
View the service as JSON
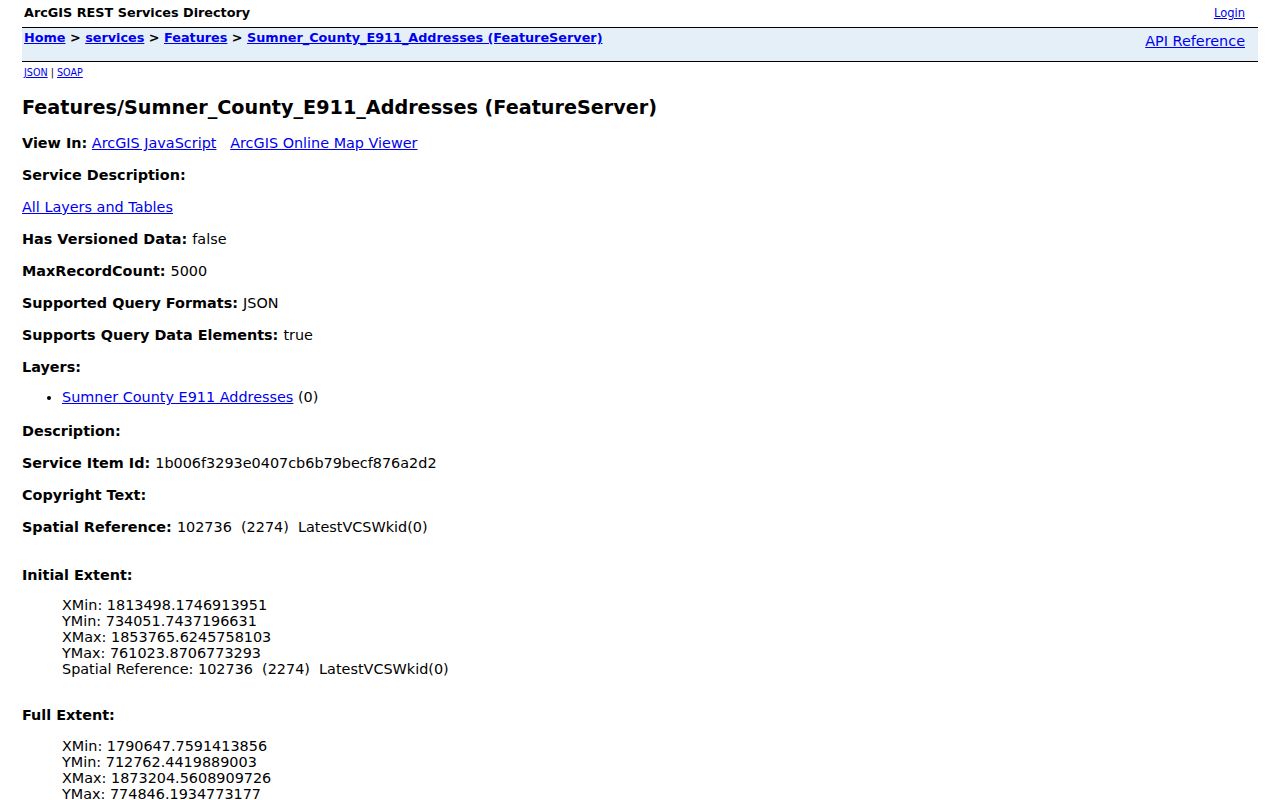(35, 72)
